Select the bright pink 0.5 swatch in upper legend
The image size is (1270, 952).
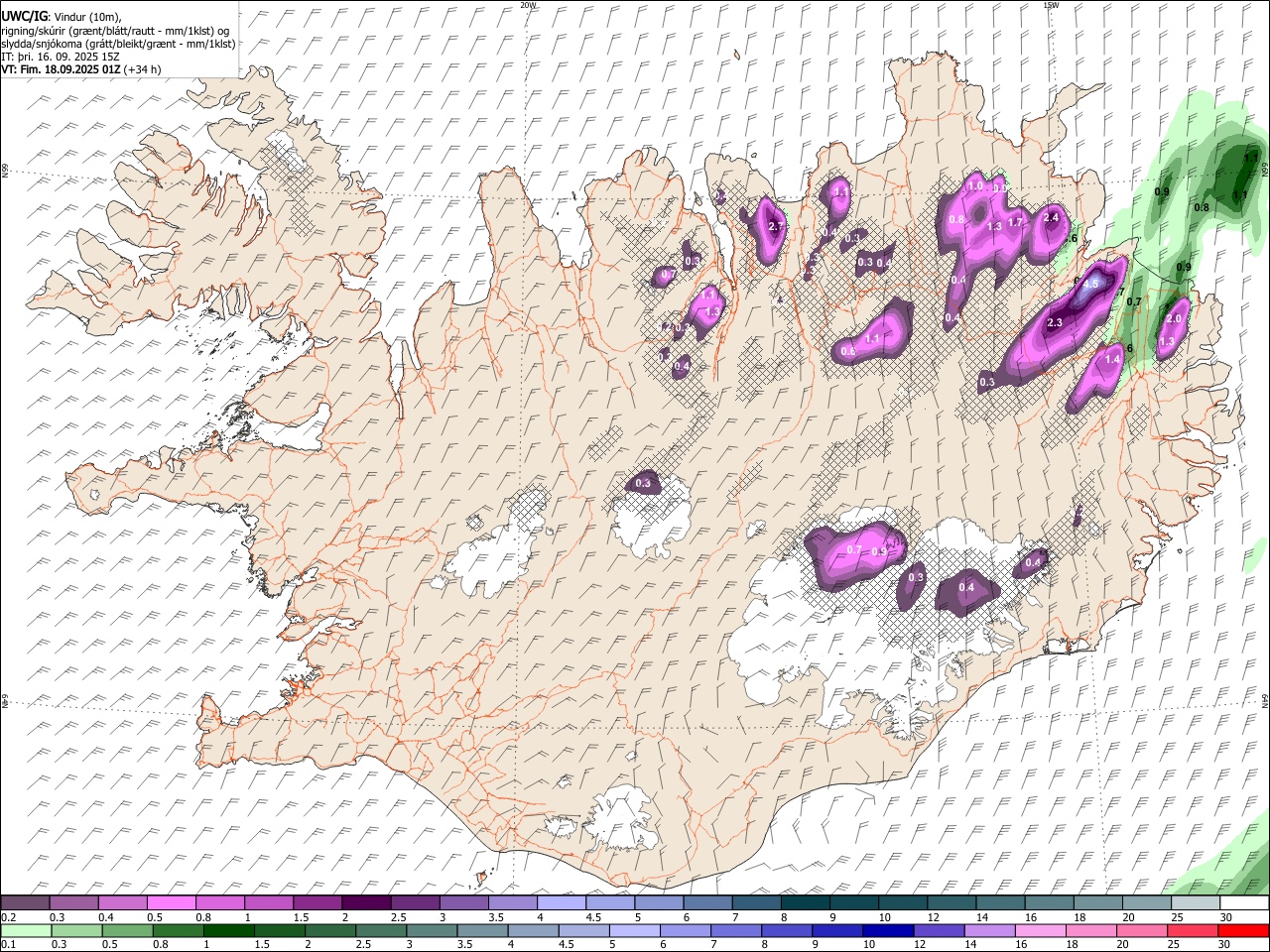[172, 902]
